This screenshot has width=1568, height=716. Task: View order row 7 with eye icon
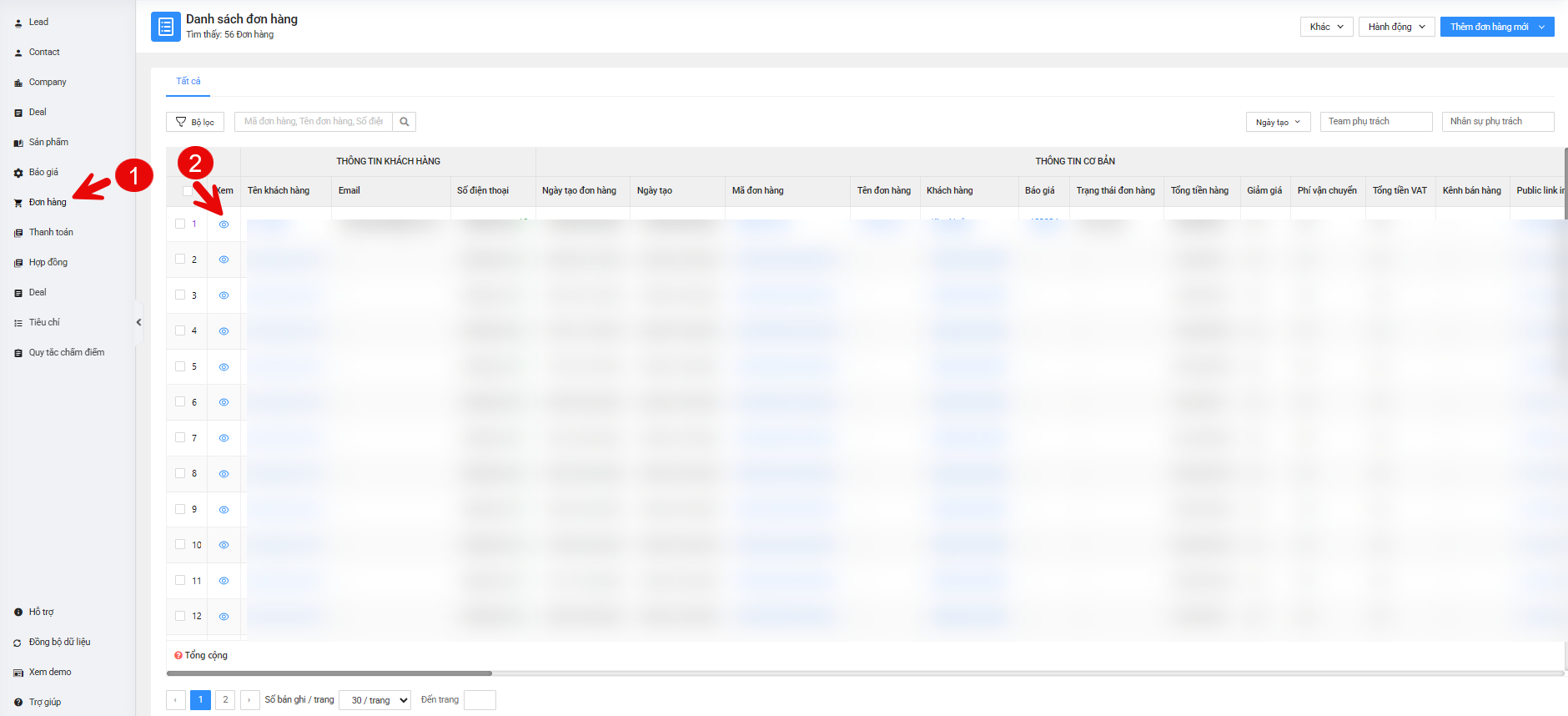click(224, 438)
